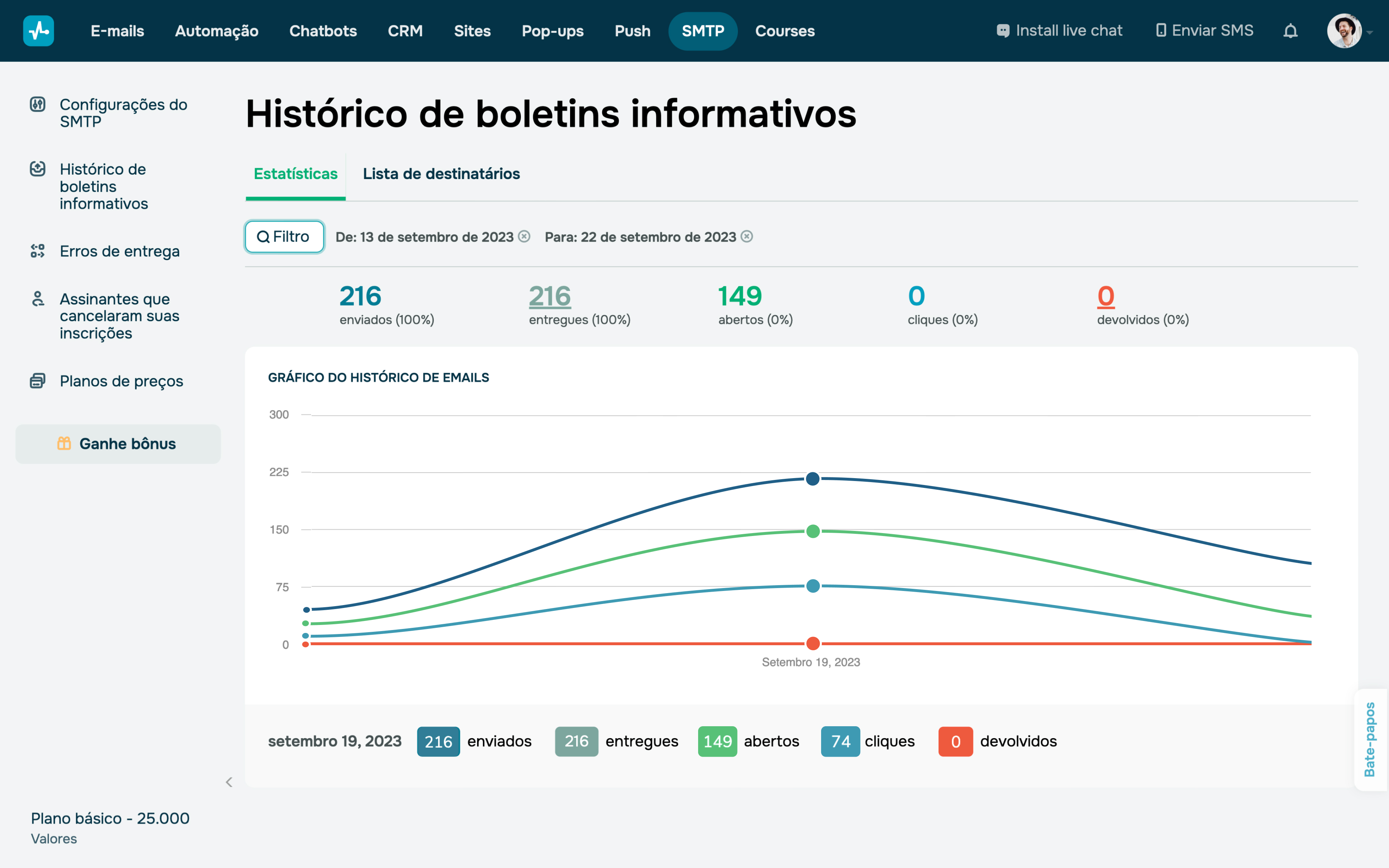Collapse the sidebar with the chevron arrow
This screenshot has width=1389, height=868.
point(229,782)
